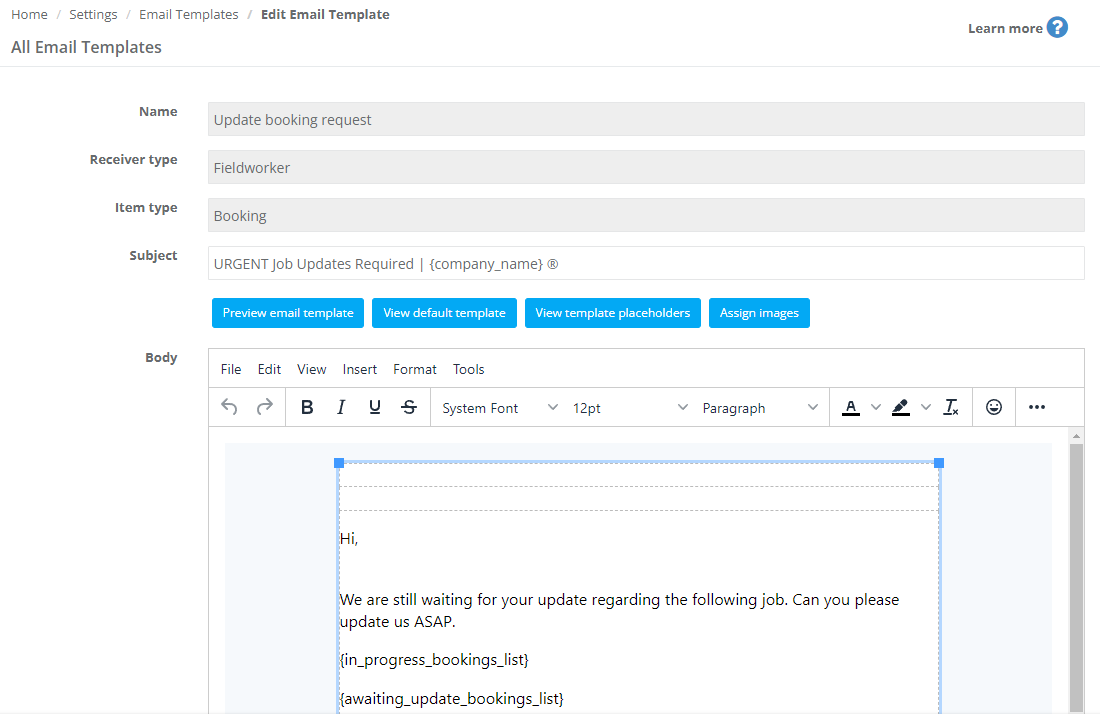Go to Home breadcrumb link
Viewport: 1100px width, 714px height.
[29, 15]
